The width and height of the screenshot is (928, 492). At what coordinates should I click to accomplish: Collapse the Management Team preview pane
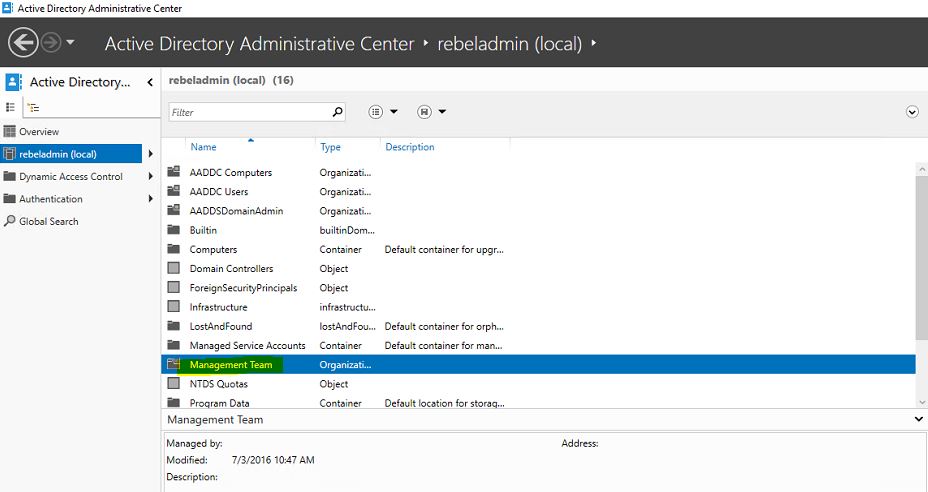click(x=919, y=419)
